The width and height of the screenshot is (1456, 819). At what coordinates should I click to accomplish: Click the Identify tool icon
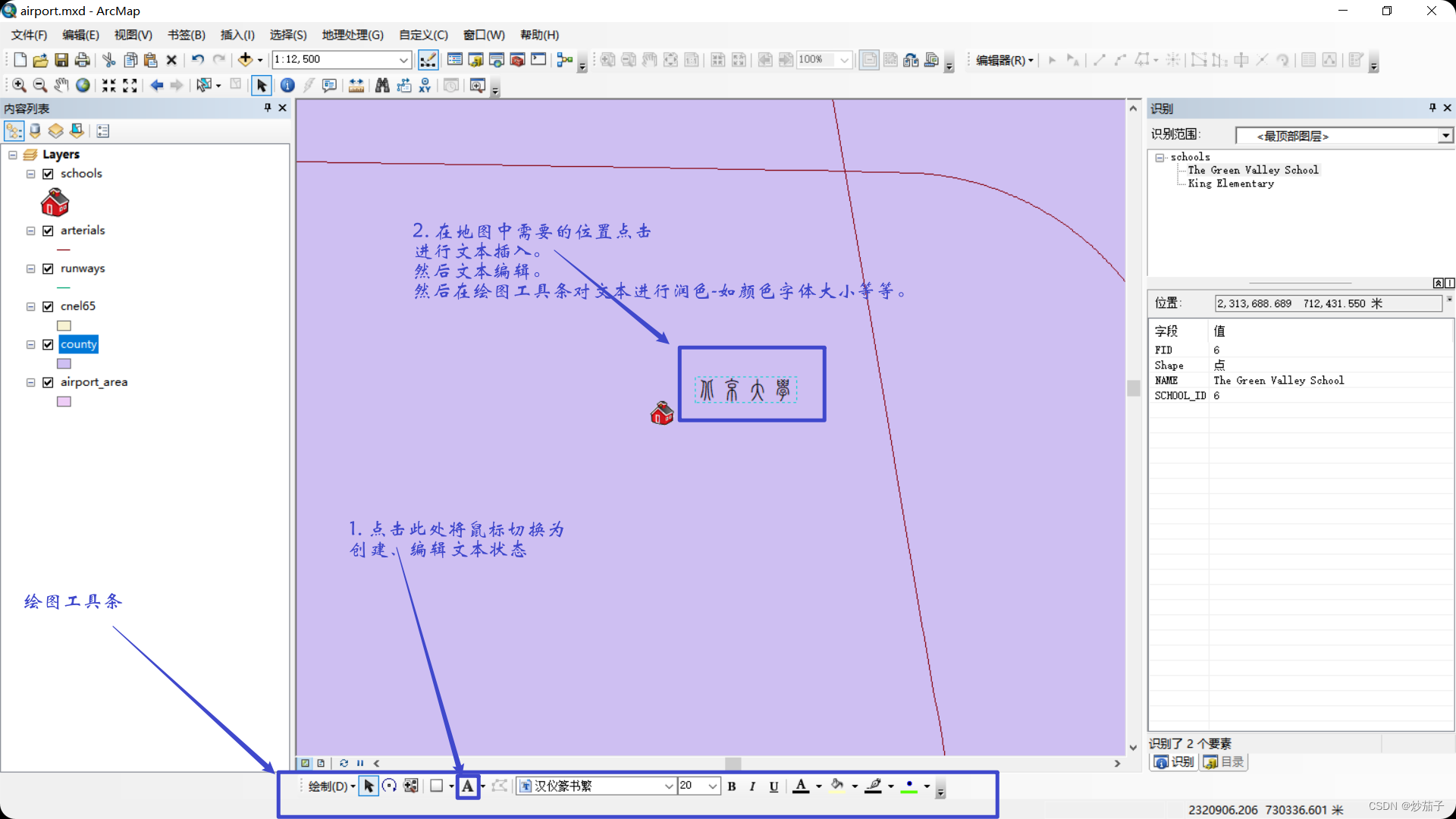click(x=287, y=86)
